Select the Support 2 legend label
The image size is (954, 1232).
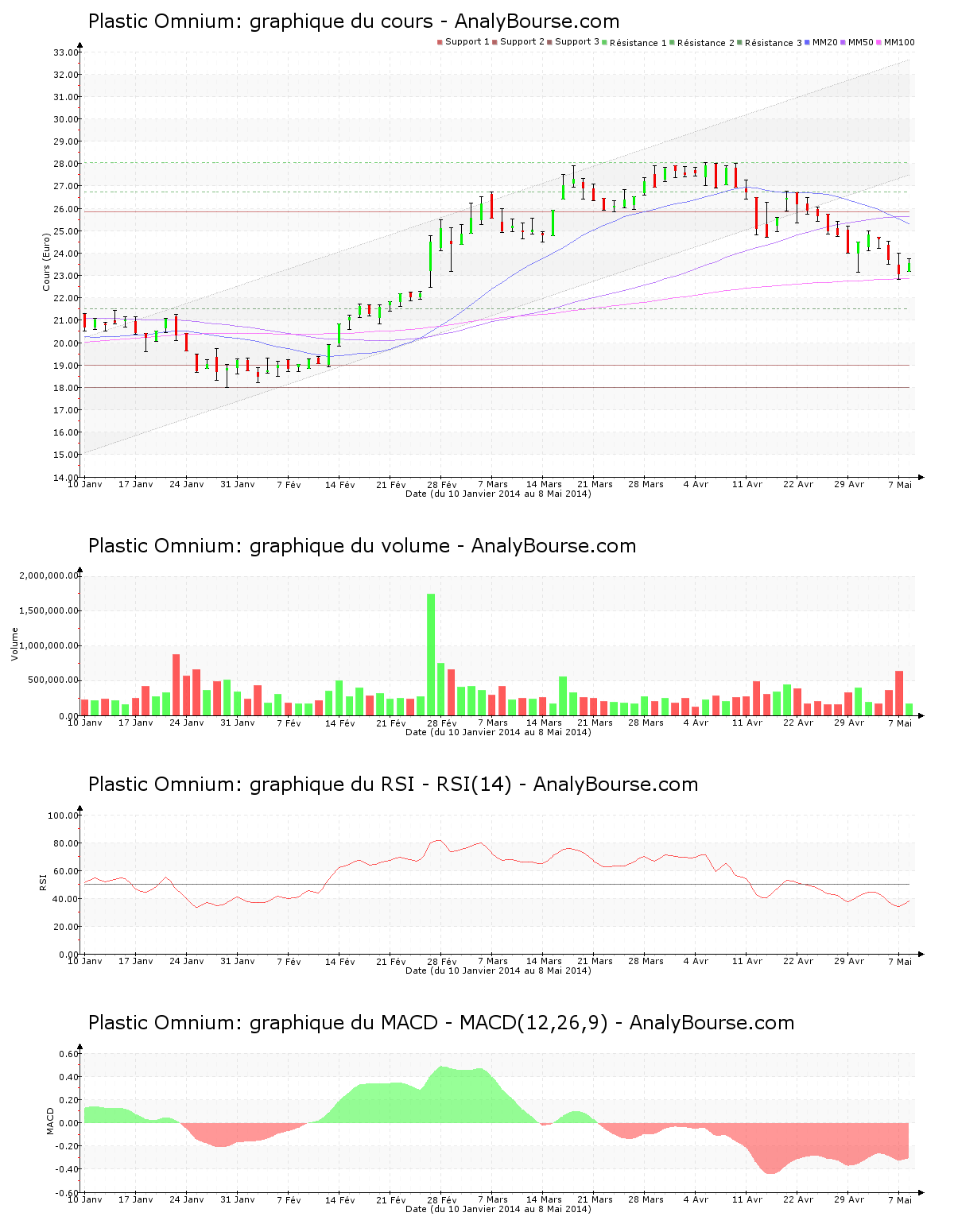click(x=522, y=42)
